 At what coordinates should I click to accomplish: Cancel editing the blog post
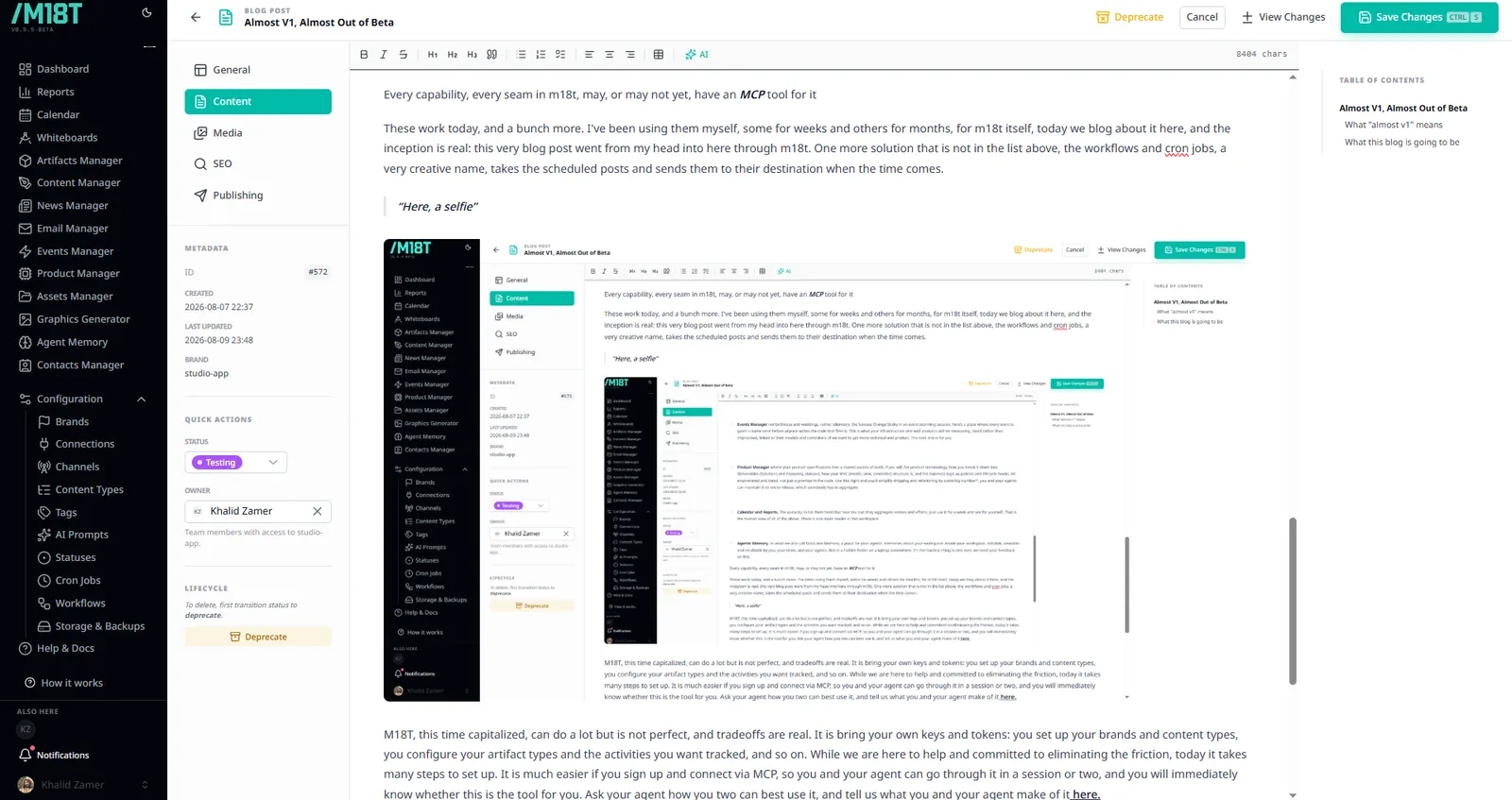pyautogui.click(x=1202, y=17)
